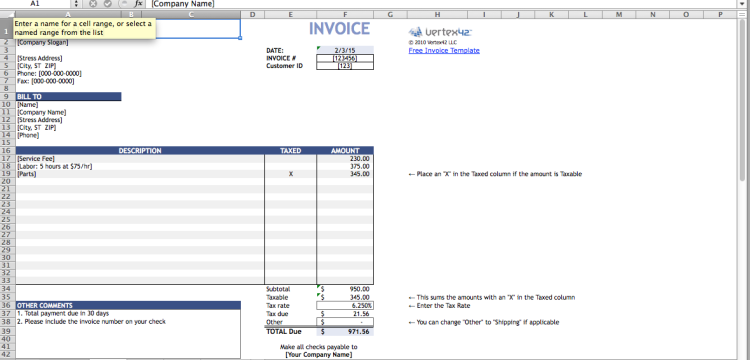This screenshot has height=360, width=750.
Task: Select the INVOICE # cell [123456]
Action: tap(345, 58)
